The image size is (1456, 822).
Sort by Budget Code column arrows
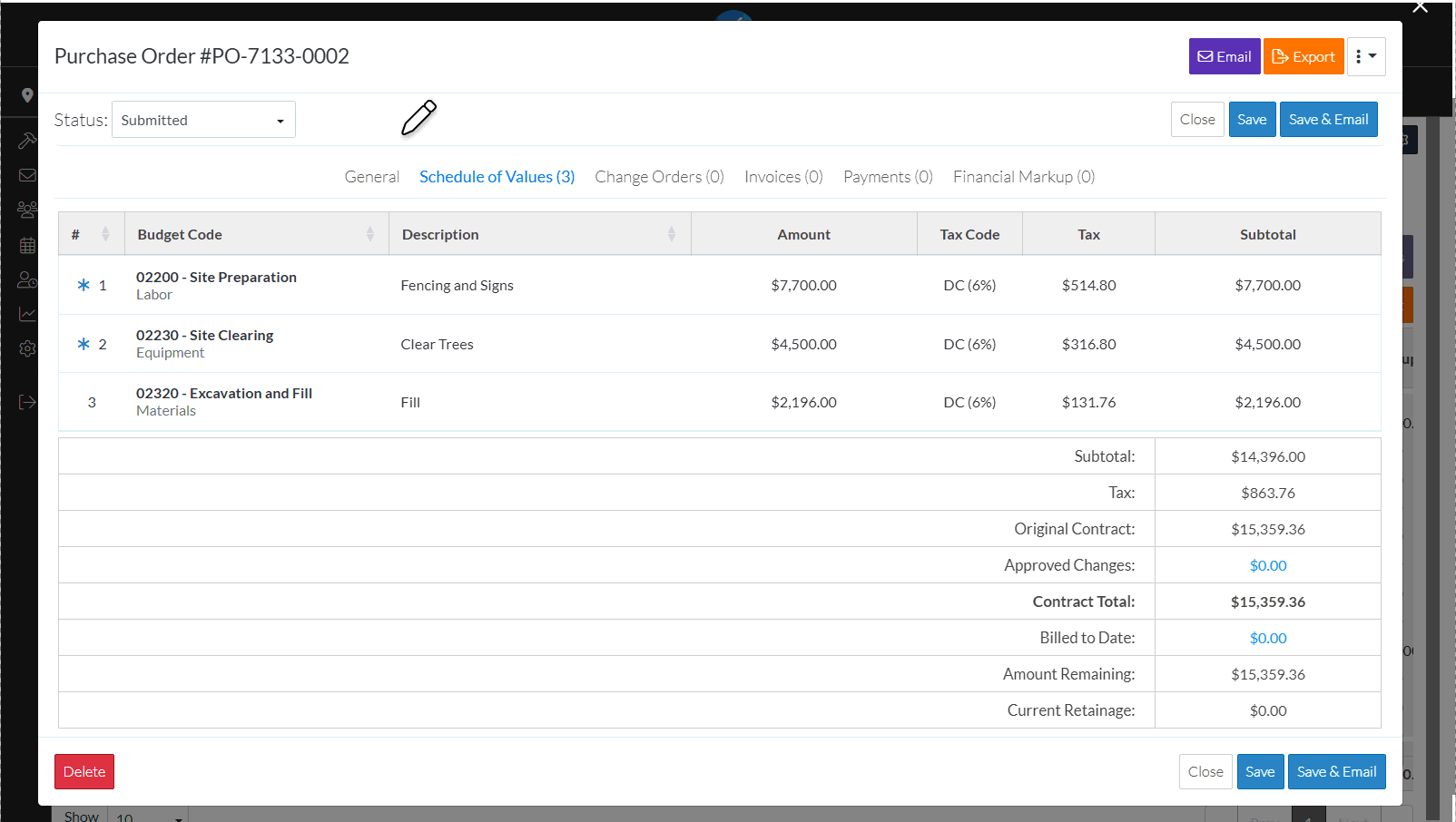coord(370,234)
